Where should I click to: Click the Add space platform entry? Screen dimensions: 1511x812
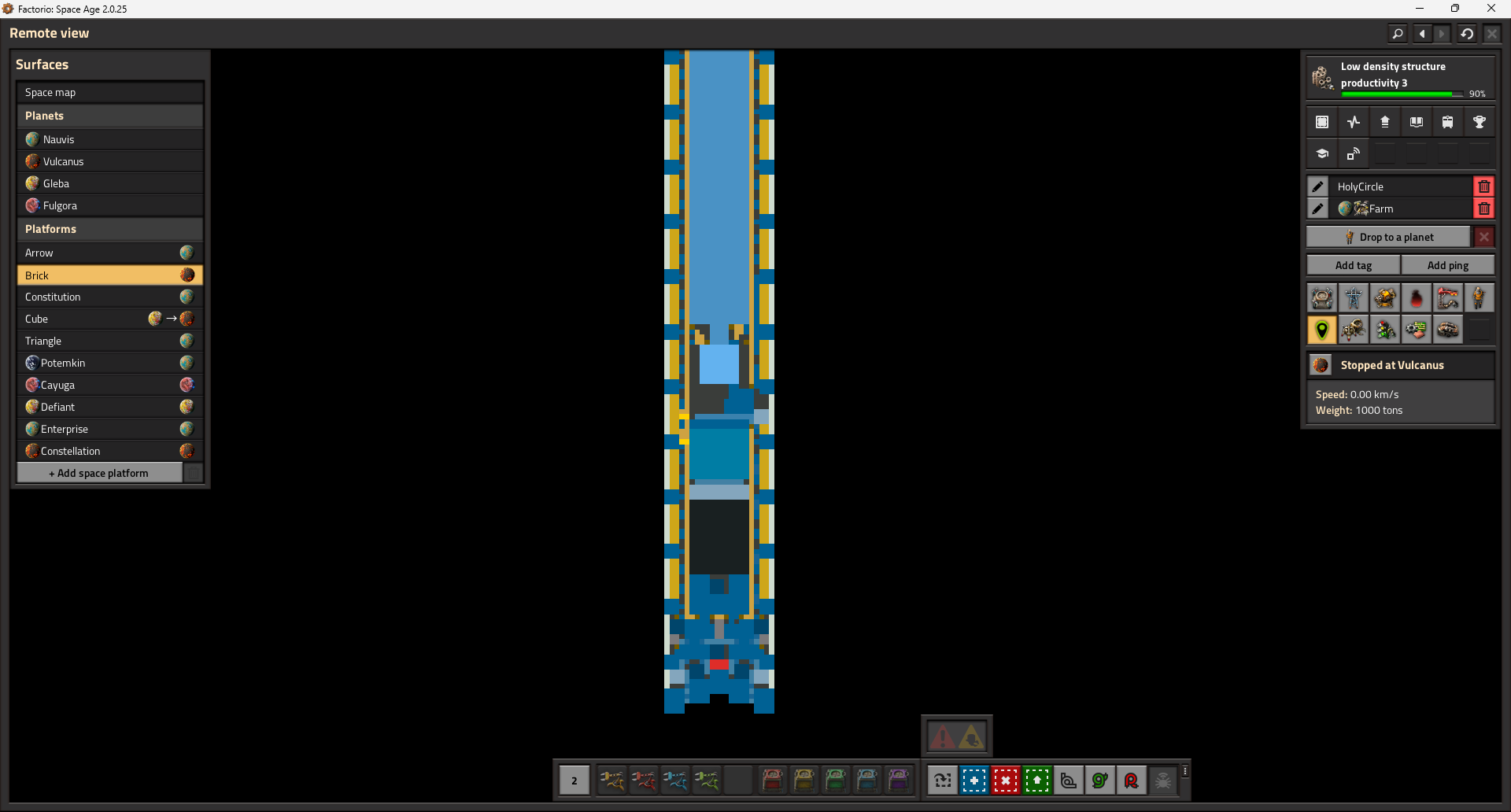click(99, 473)
